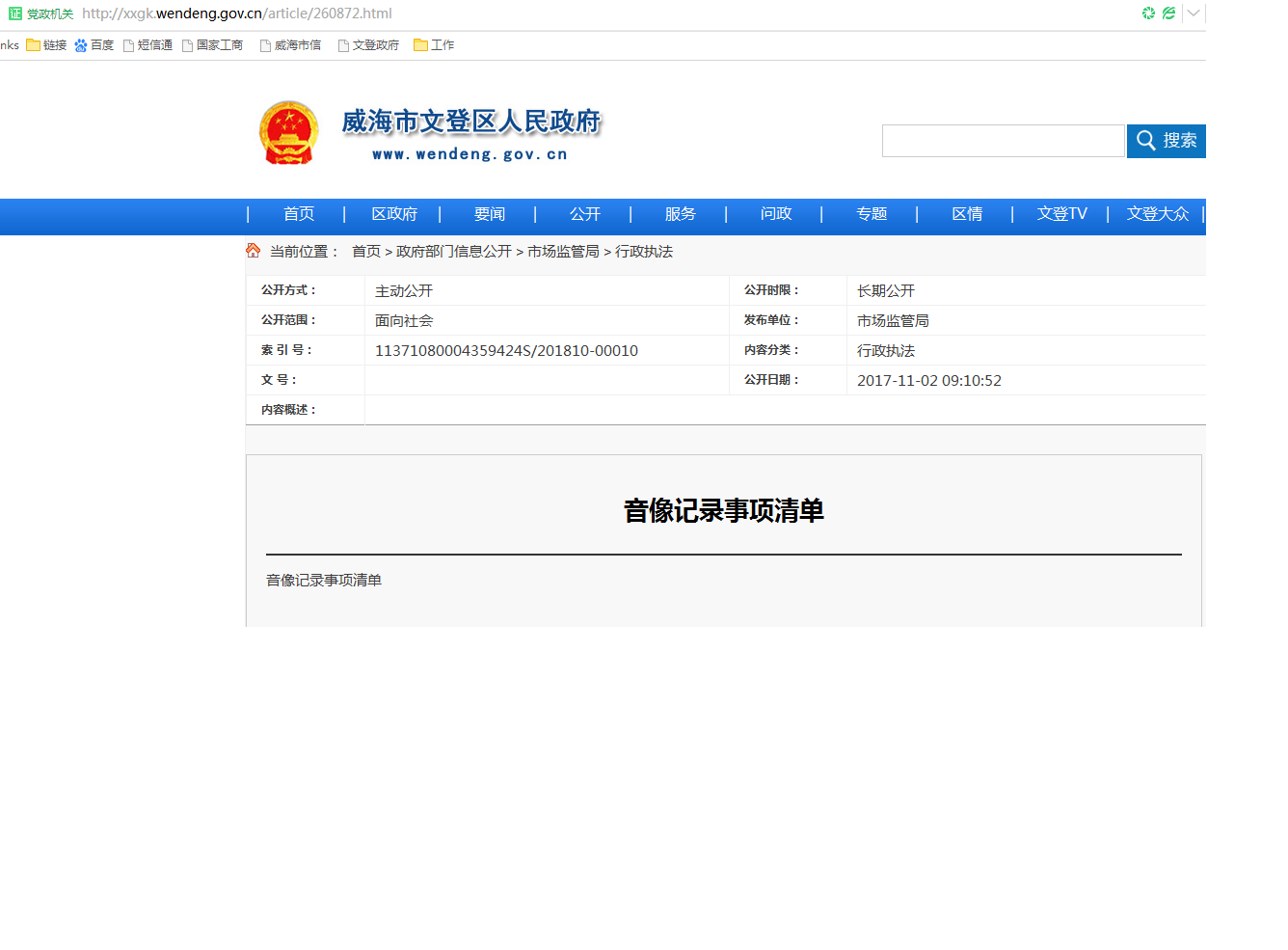The height and width of the screenshot is (950, 1288).
Task: Open the 链接 bookmark folder
Action: coord(46,45)
